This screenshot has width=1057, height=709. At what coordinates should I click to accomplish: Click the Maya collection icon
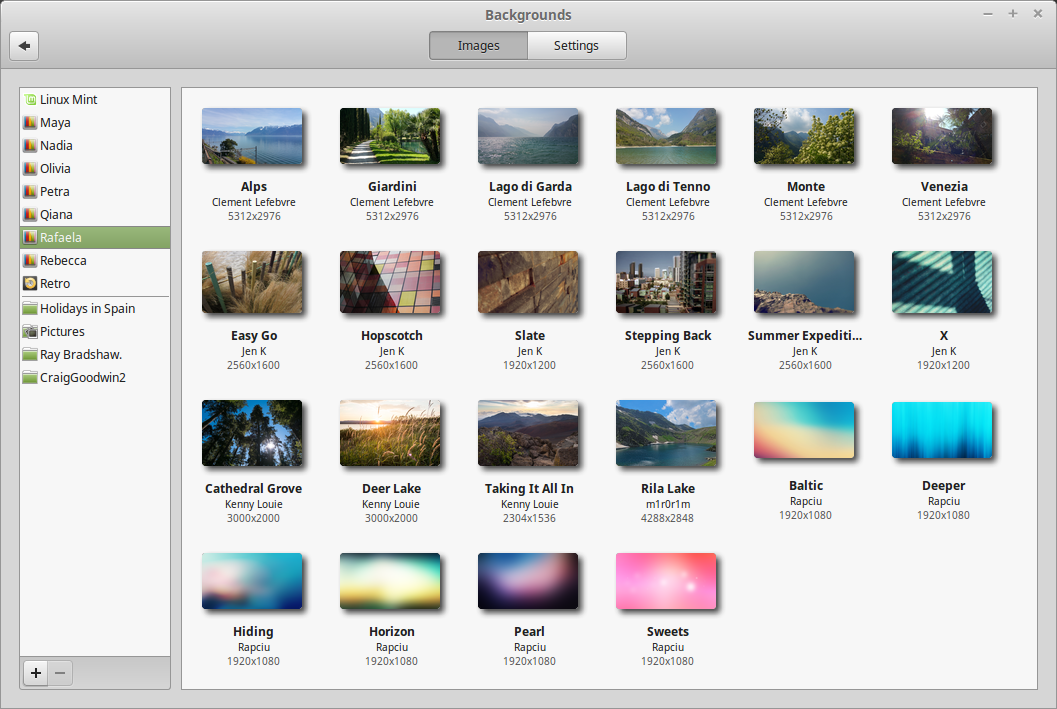pos(30,123)
